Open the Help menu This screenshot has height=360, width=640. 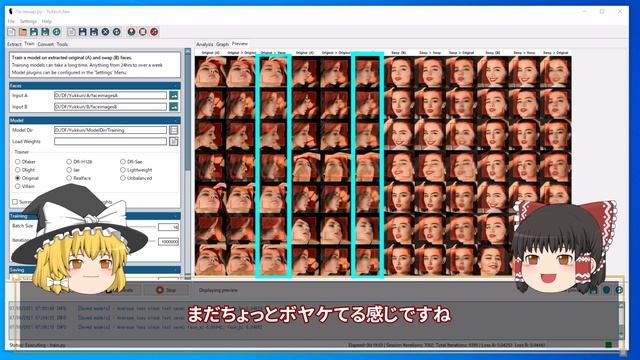[x=47, y=21]
